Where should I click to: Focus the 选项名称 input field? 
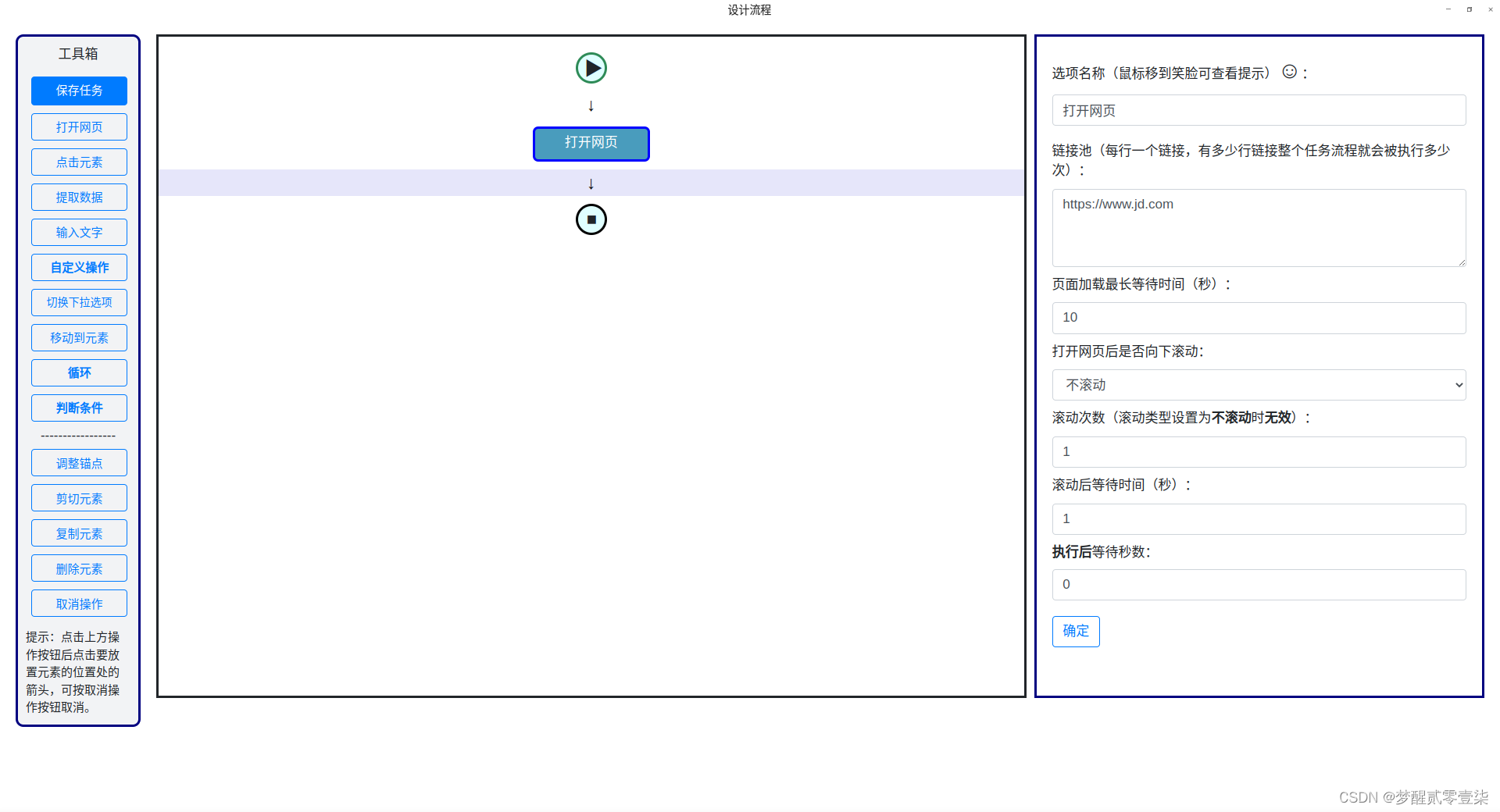[x=1259, y=110]
